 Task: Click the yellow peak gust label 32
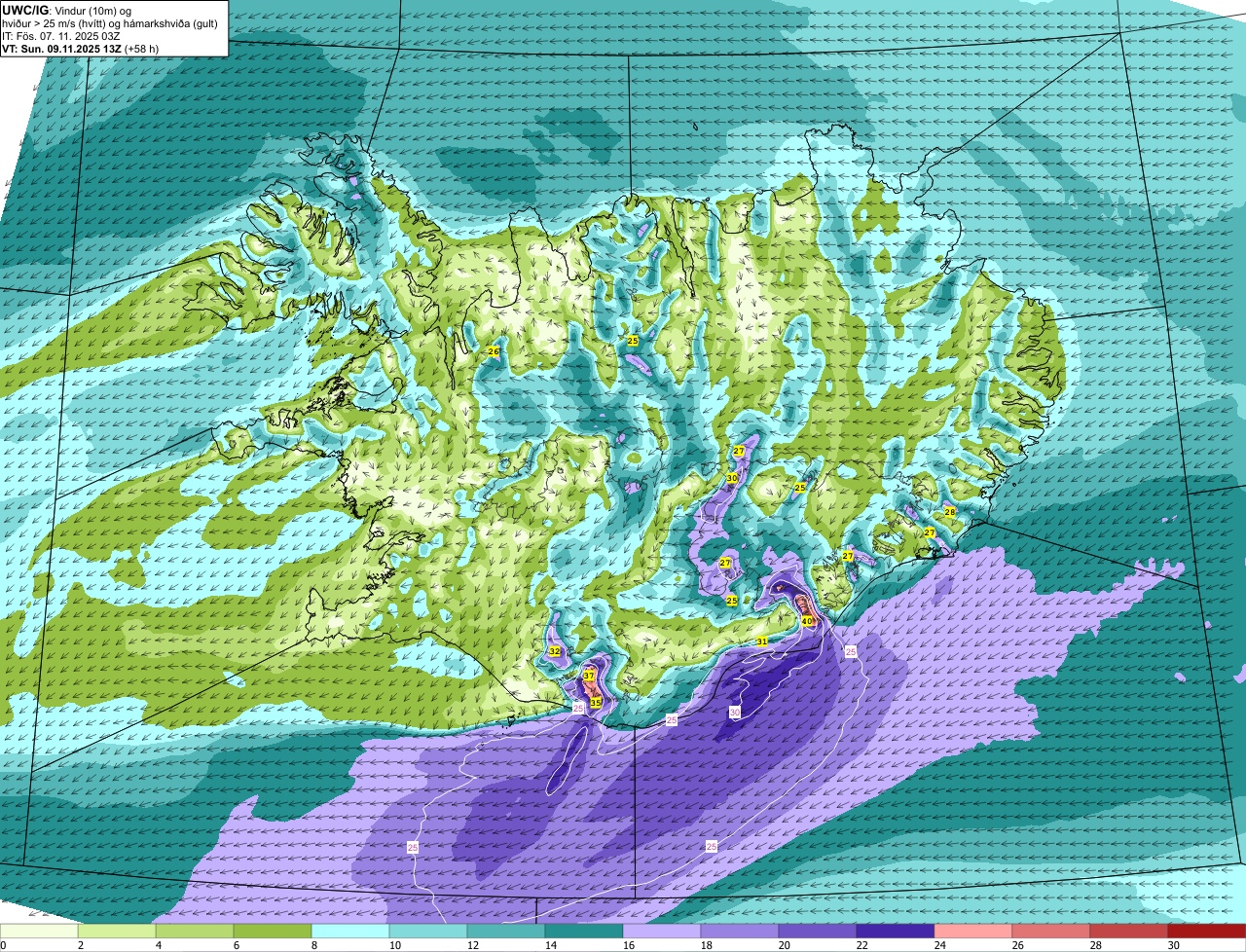[555, 651]
